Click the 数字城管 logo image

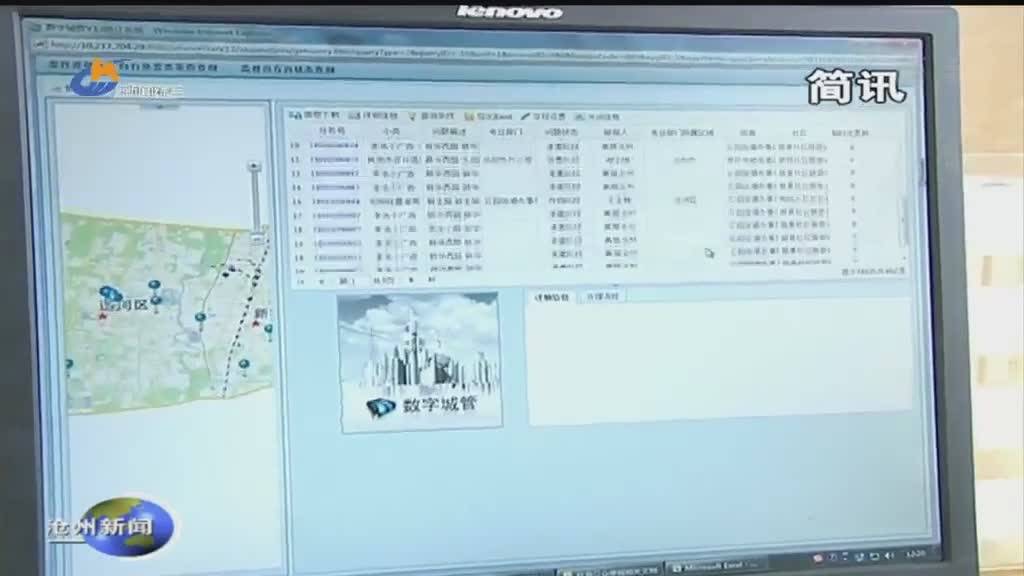click(x=419, y=362)
